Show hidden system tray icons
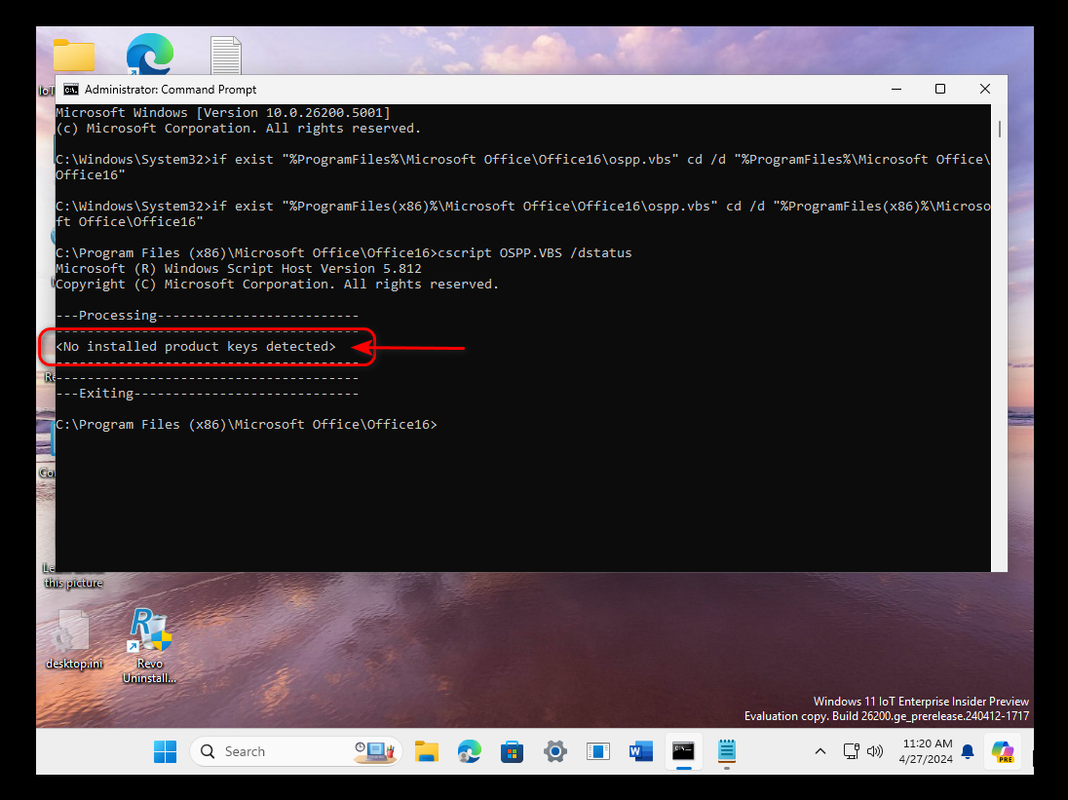The width and height of the screenshot is (1068, 800). pos(820,752)
